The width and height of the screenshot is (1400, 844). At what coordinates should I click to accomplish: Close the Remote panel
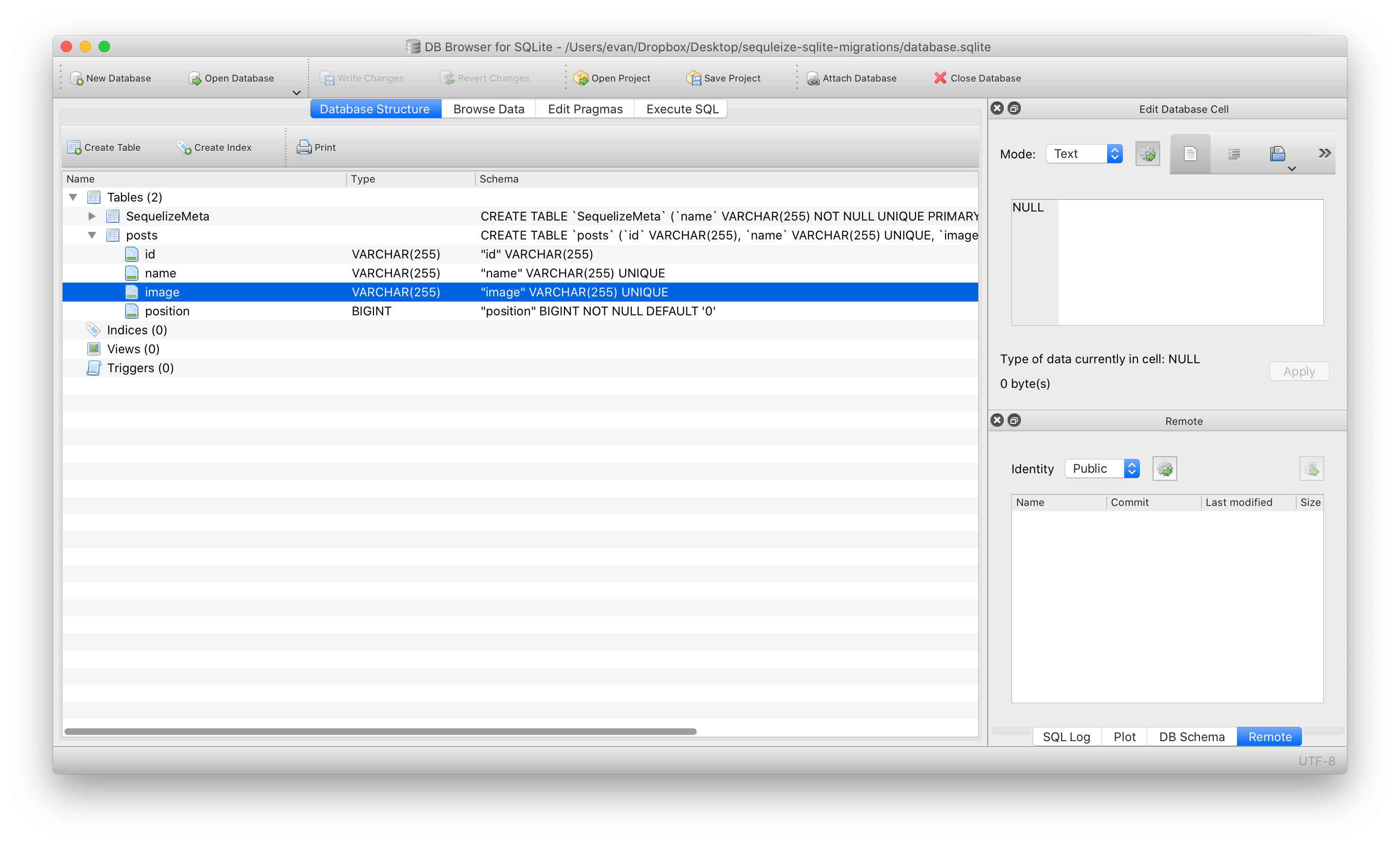[x=997, y=421]
